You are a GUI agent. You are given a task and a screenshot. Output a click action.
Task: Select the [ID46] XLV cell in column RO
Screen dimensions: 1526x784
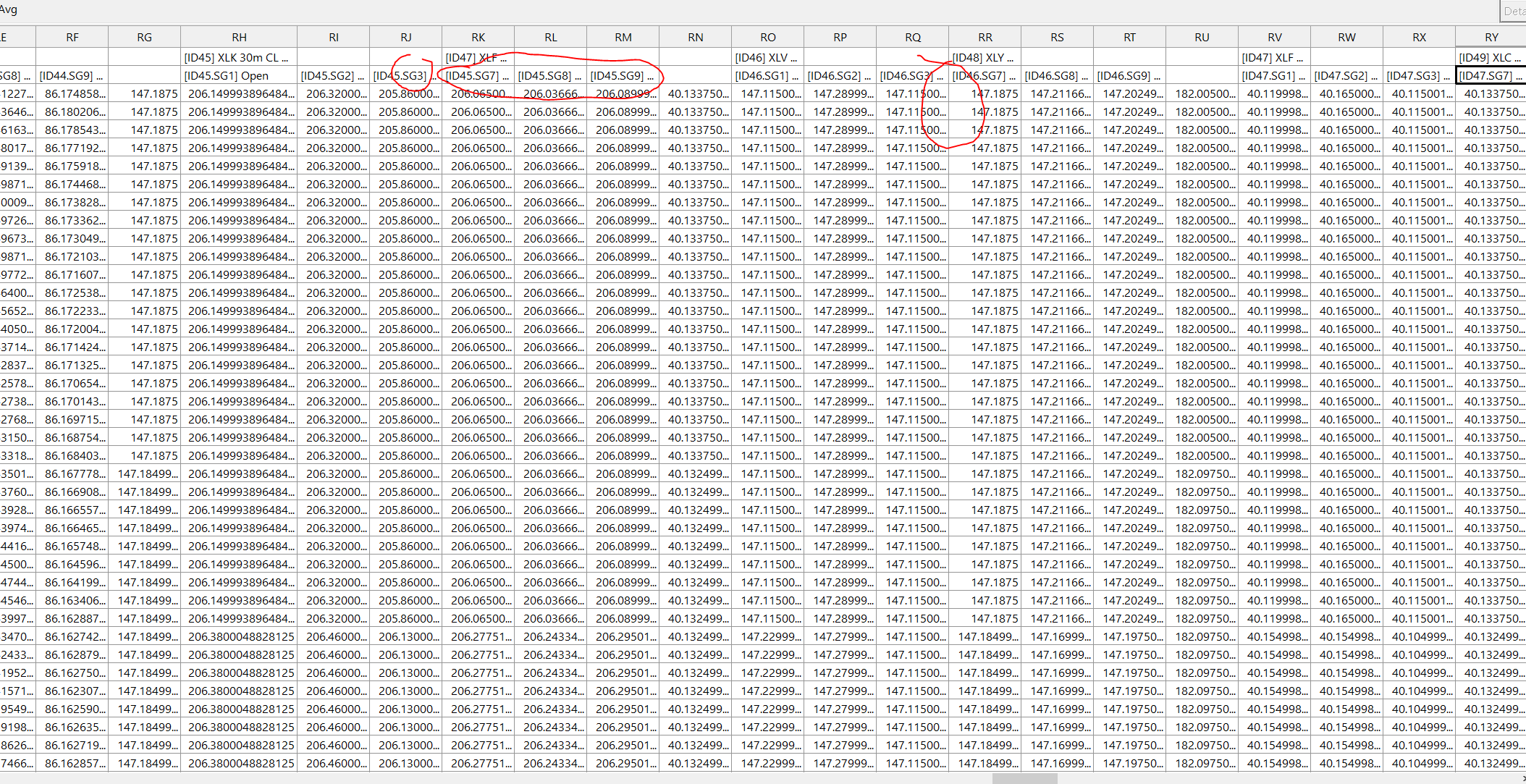(767, 57)
